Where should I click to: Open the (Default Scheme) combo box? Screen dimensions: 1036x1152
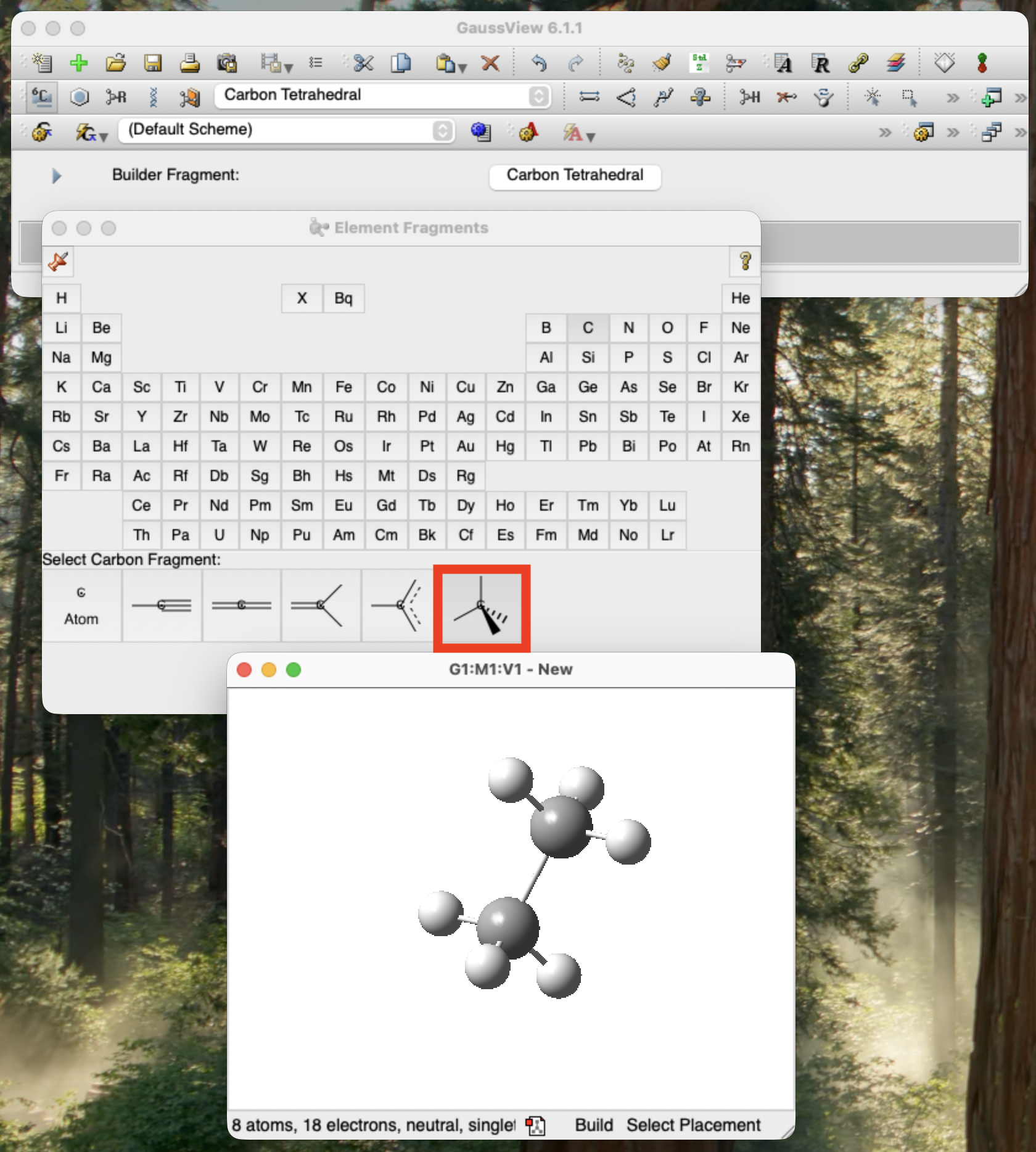[x=287, y=130]
